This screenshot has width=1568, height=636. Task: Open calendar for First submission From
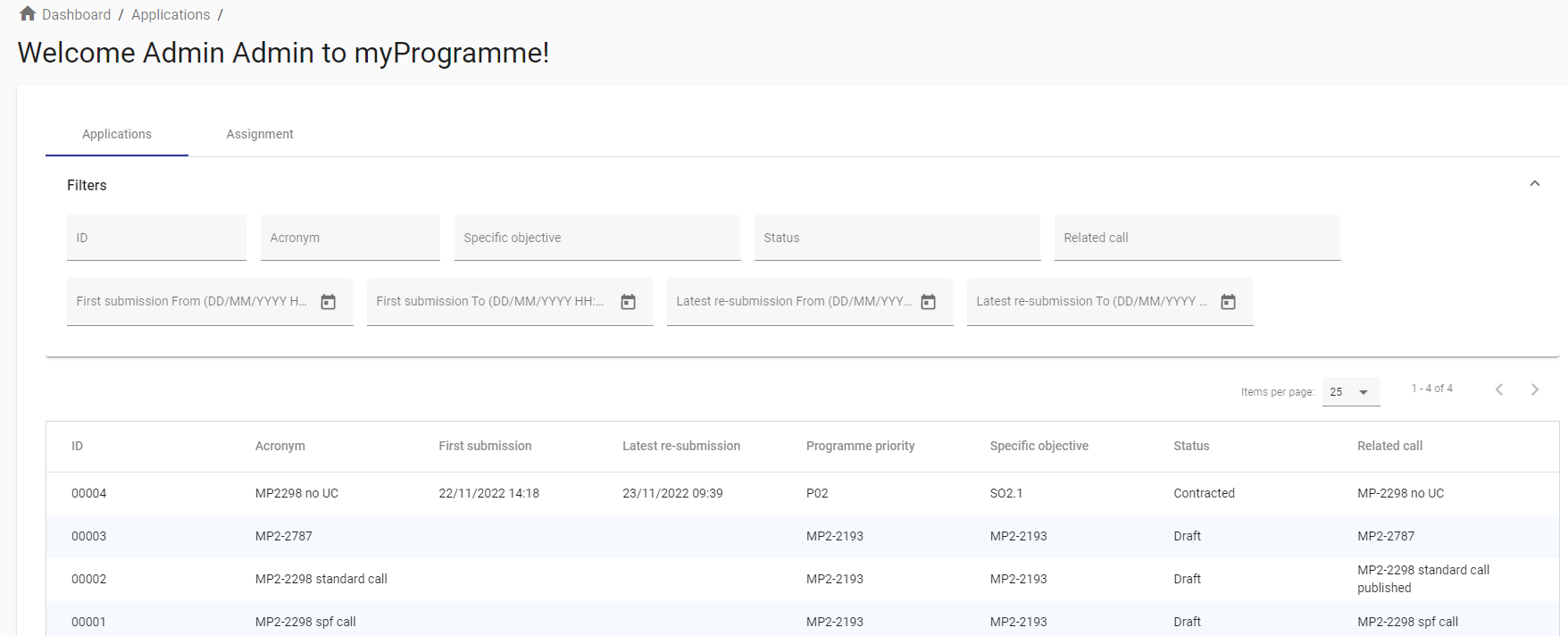pyautogui.click(x=328, y=302)
